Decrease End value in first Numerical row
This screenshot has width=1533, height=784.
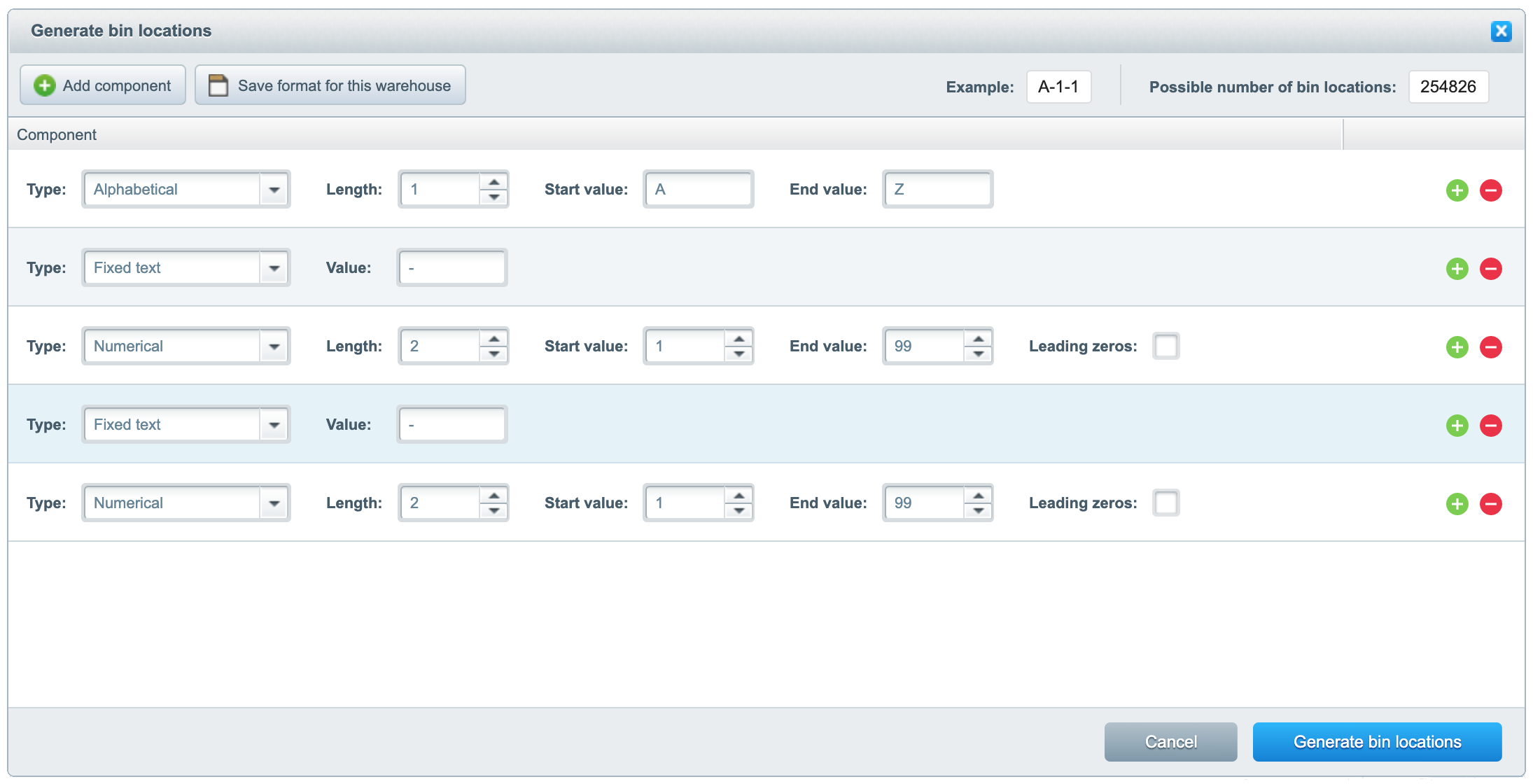click(978, 354)
